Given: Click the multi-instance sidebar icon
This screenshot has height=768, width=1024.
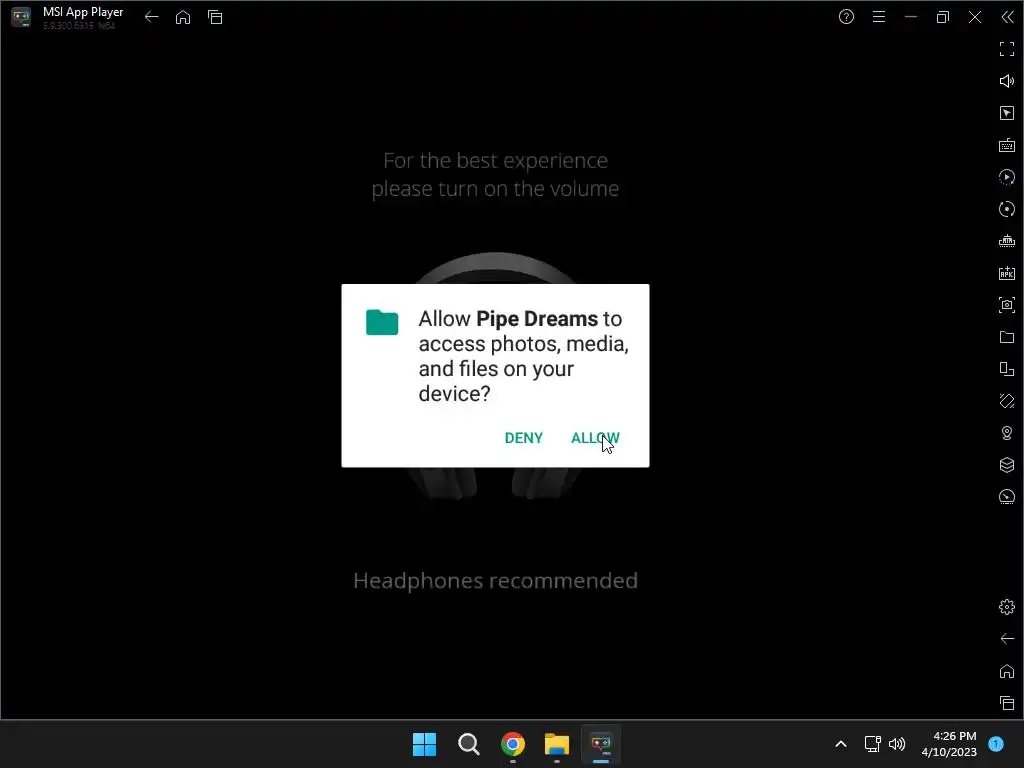Looking at the screenshot, I should [x=1007, y=369].
